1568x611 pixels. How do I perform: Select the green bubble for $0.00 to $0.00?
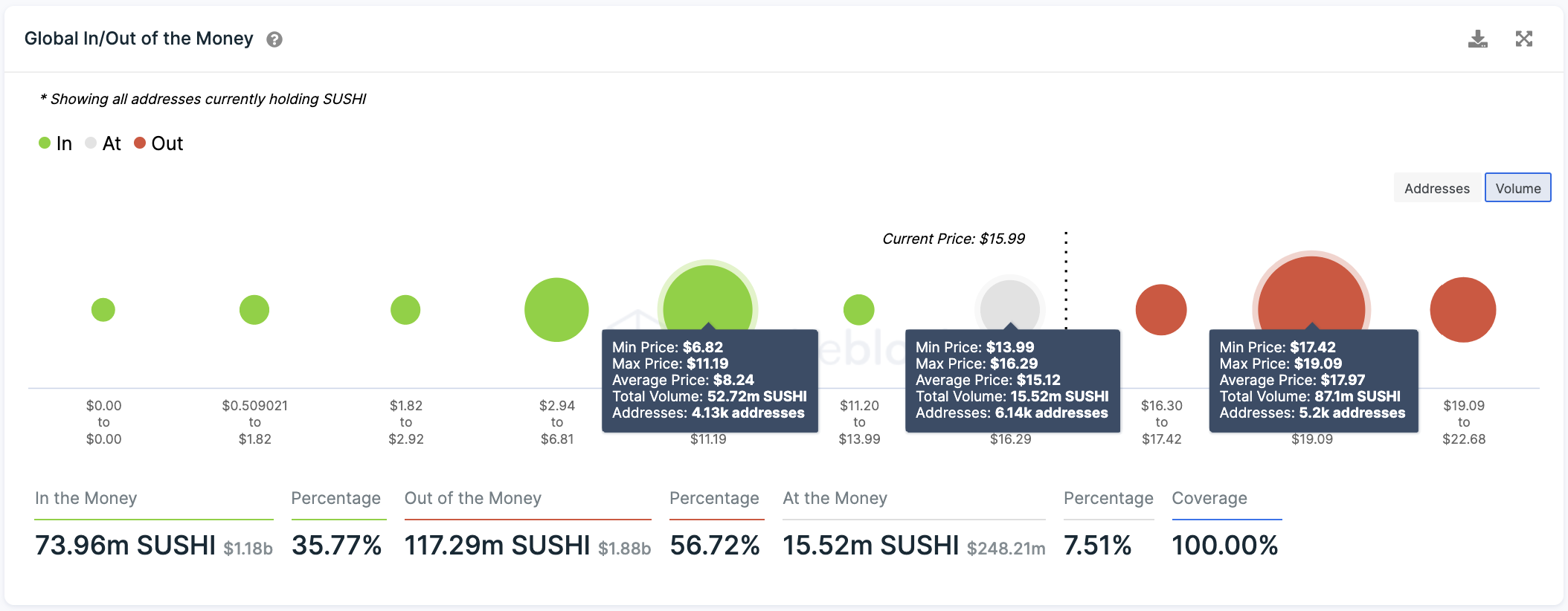point(103,310)
